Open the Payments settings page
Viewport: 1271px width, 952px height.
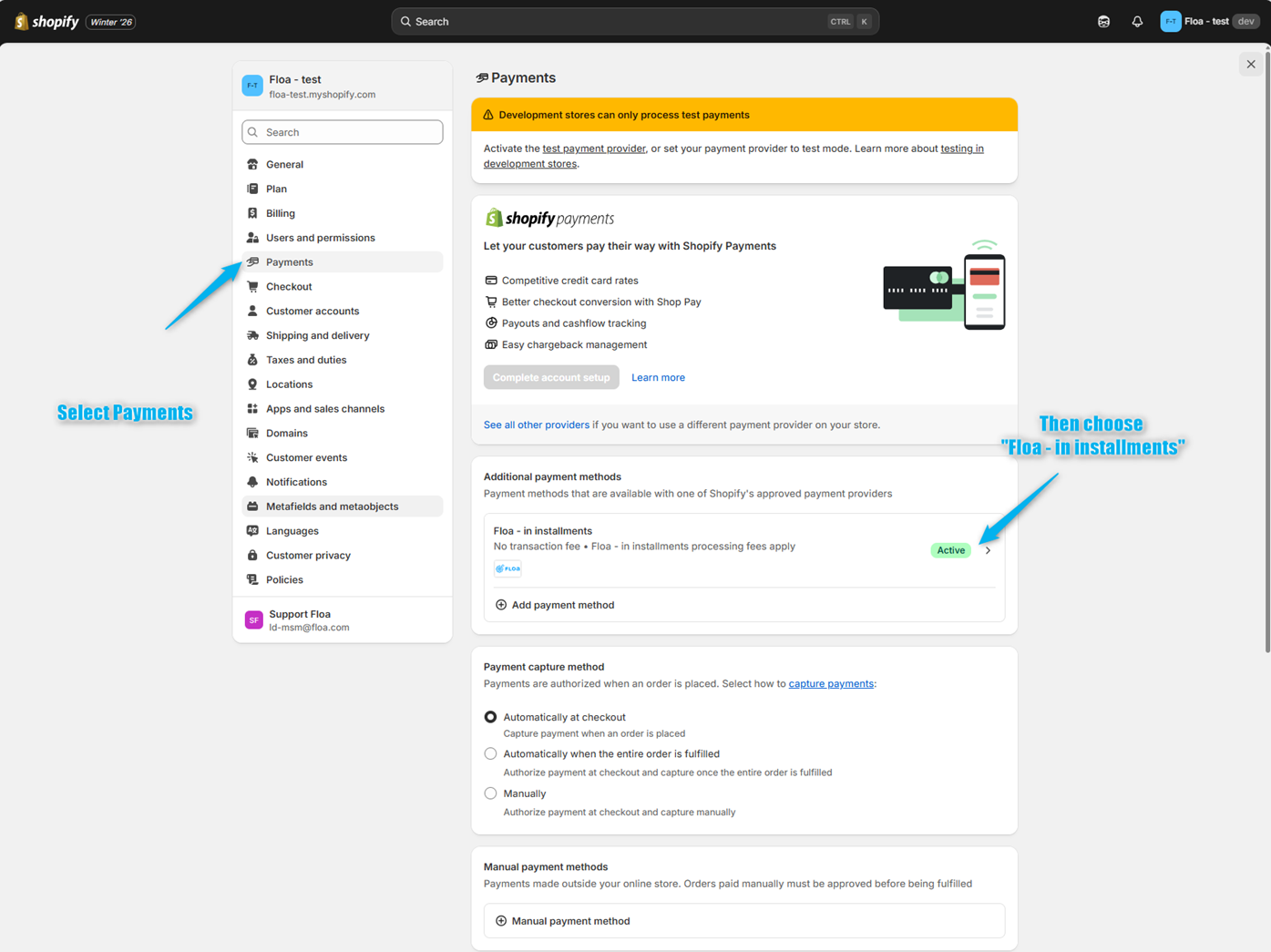tap(343, 262)
